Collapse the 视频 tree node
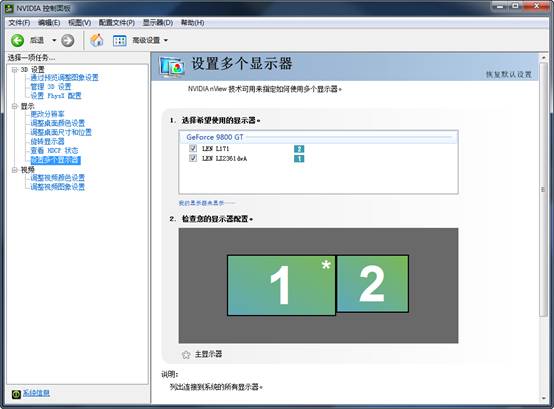 click(x=14, y=170)
